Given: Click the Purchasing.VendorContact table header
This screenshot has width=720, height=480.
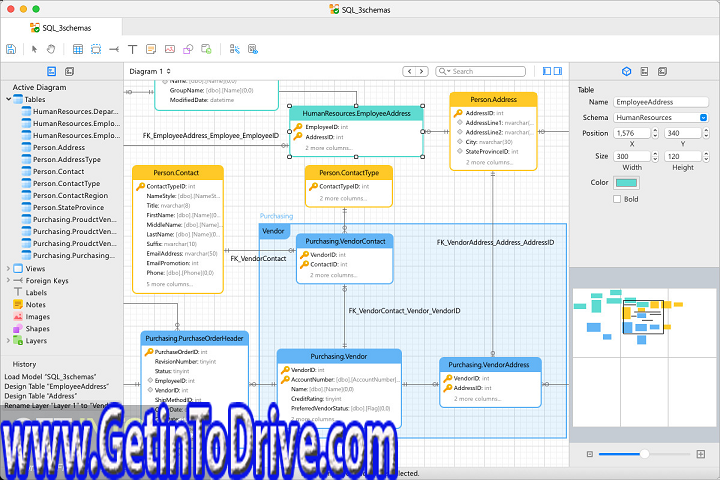Looking at the screenshot, I should [x=345, y=241].
